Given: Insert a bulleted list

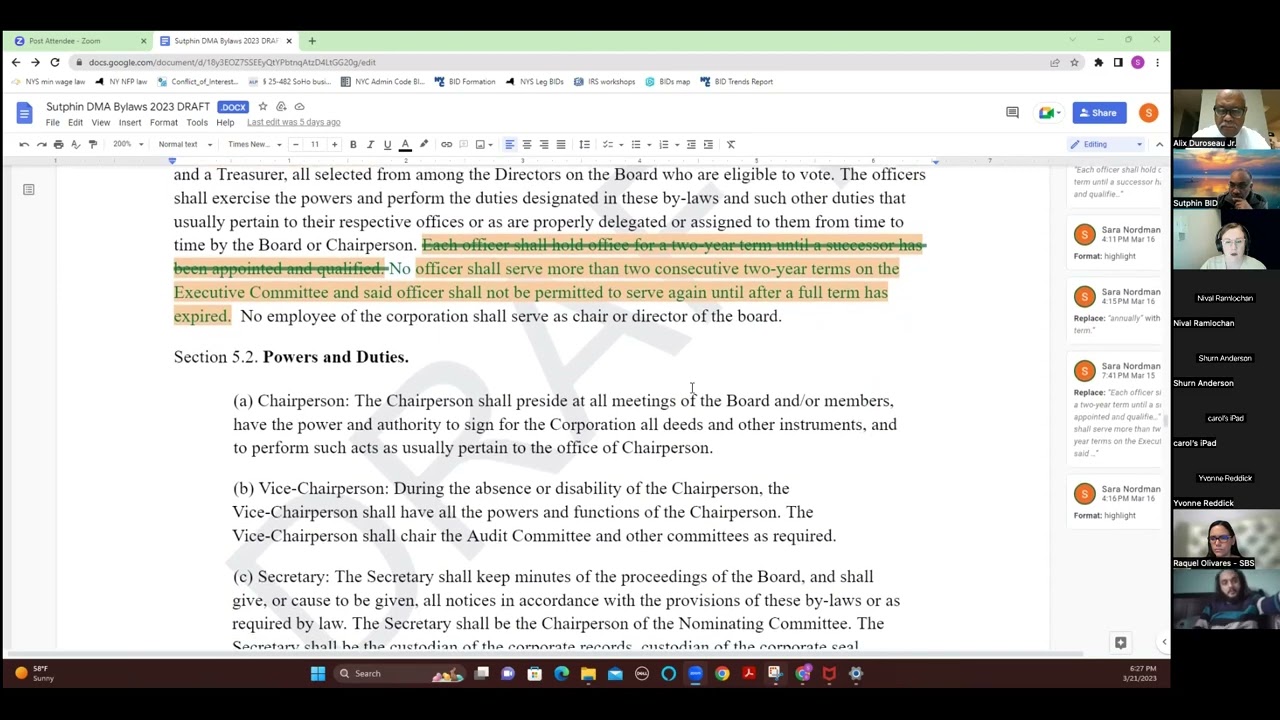Looking at the screenshot, I should (635, 144).
